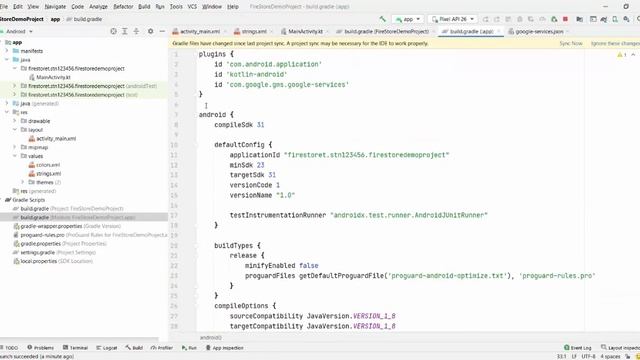The width and height of the screenshot is (640, 360).
Task: Collapse the java folder
Action: point(7,60)
